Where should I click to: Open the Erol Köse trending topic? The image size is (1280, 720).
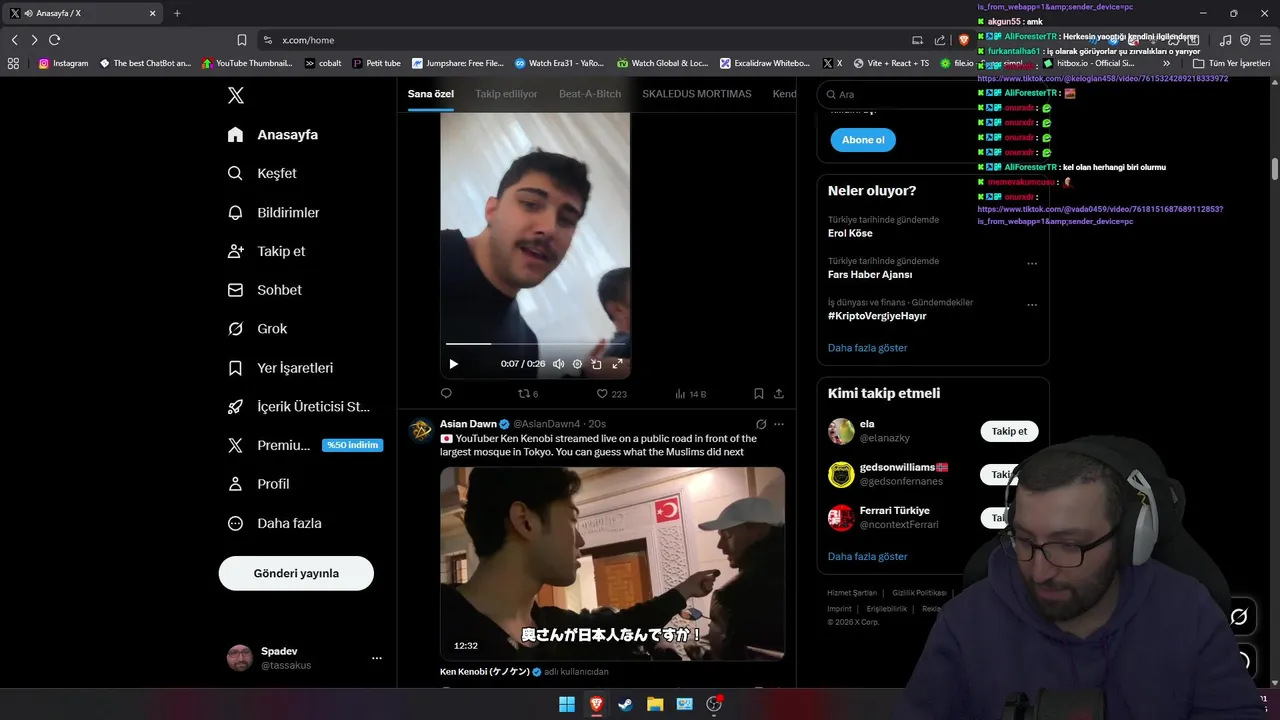pos(850,233)
